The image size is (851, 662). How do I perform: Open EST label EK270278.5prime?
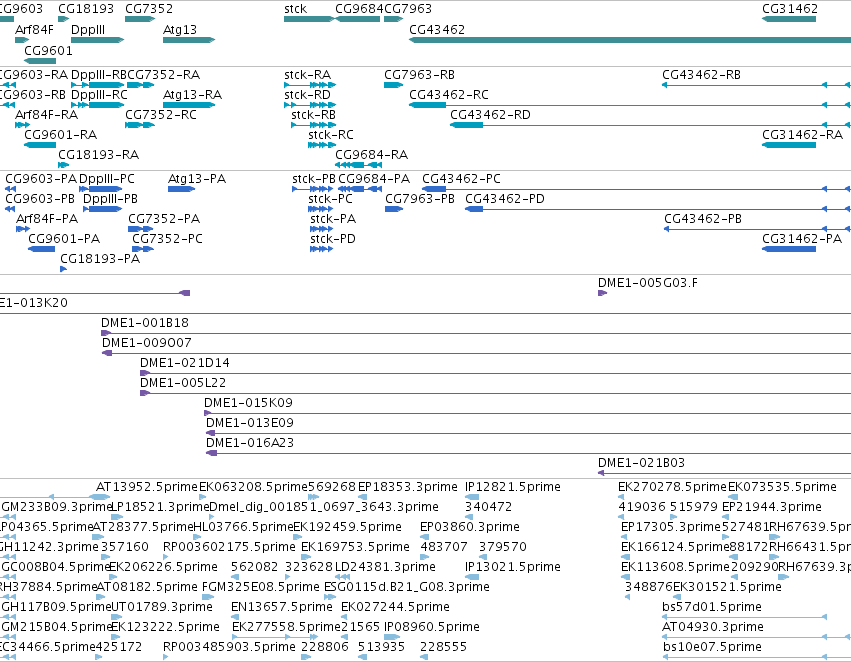(x=672, y=487)
